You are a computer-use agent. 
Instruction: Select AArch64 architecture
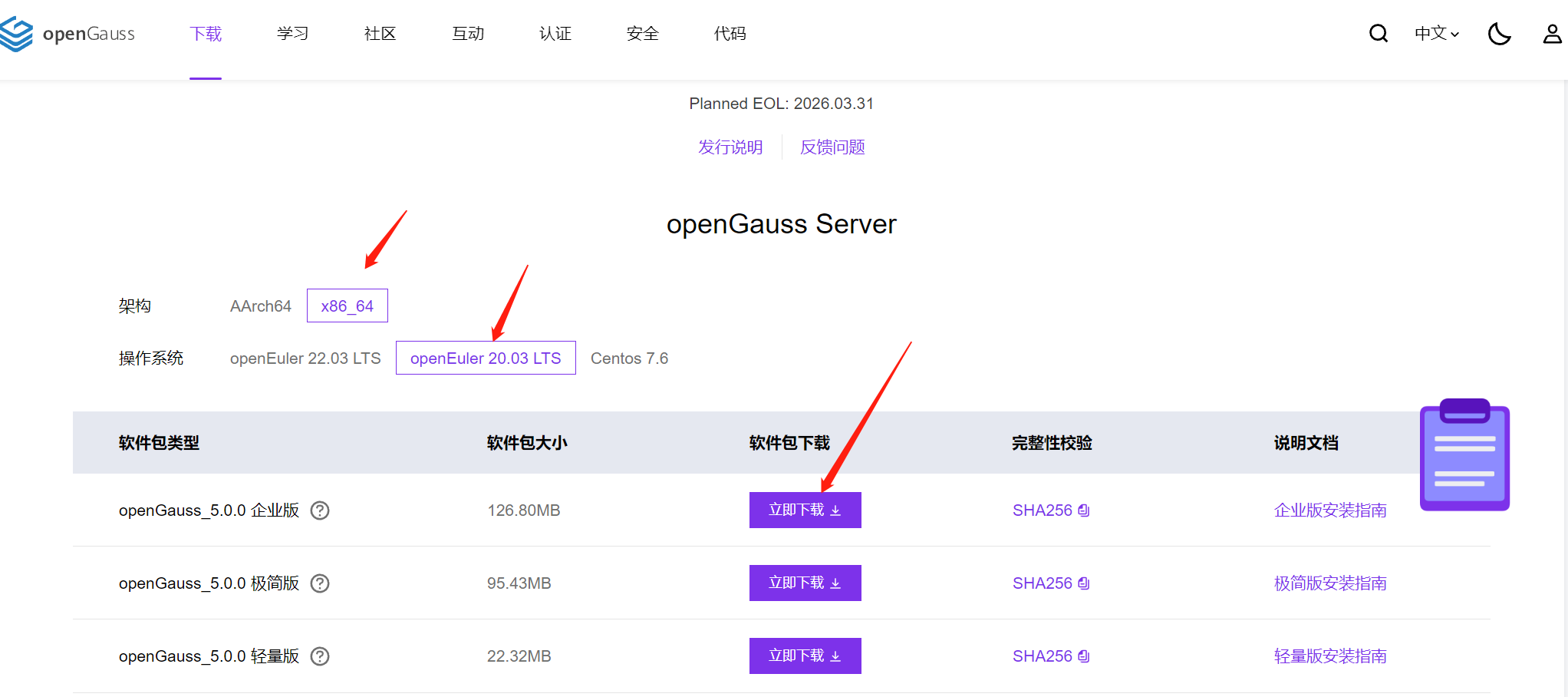coord(261,306)
